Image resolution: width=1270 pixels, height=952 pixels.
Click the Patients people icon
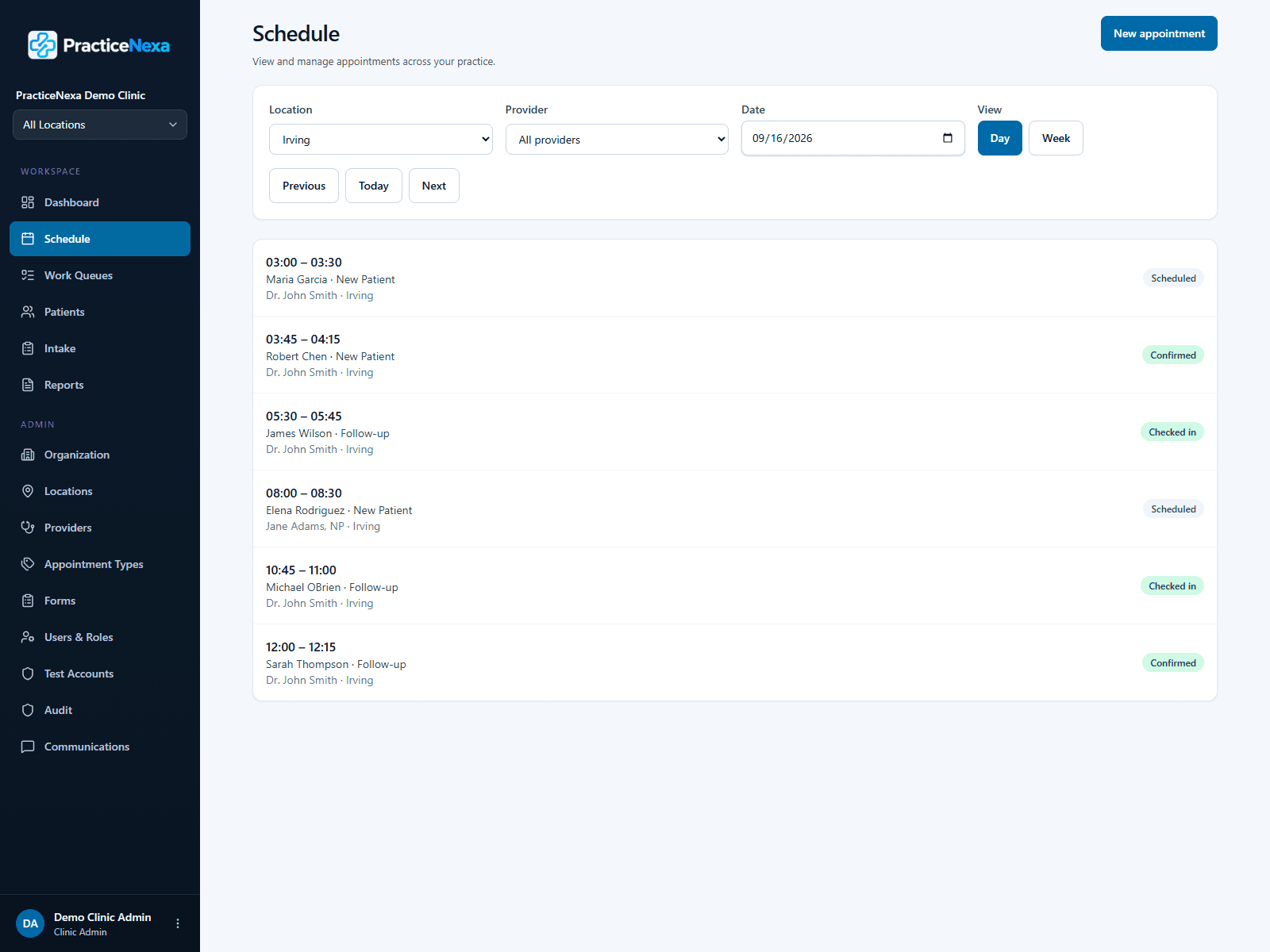(28, 312)
